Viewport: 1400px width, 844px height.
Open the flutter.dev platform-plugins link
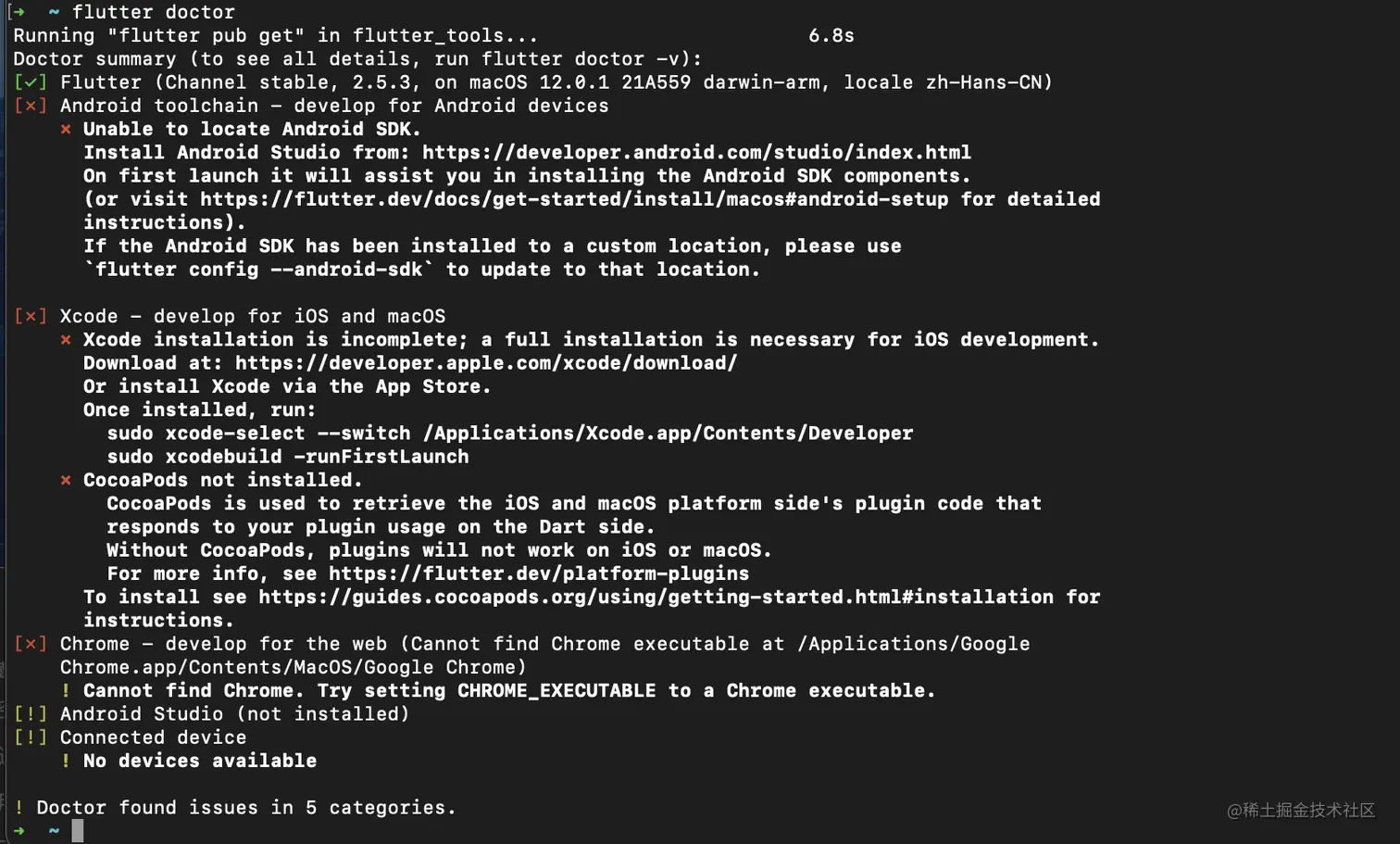[539, 573]
